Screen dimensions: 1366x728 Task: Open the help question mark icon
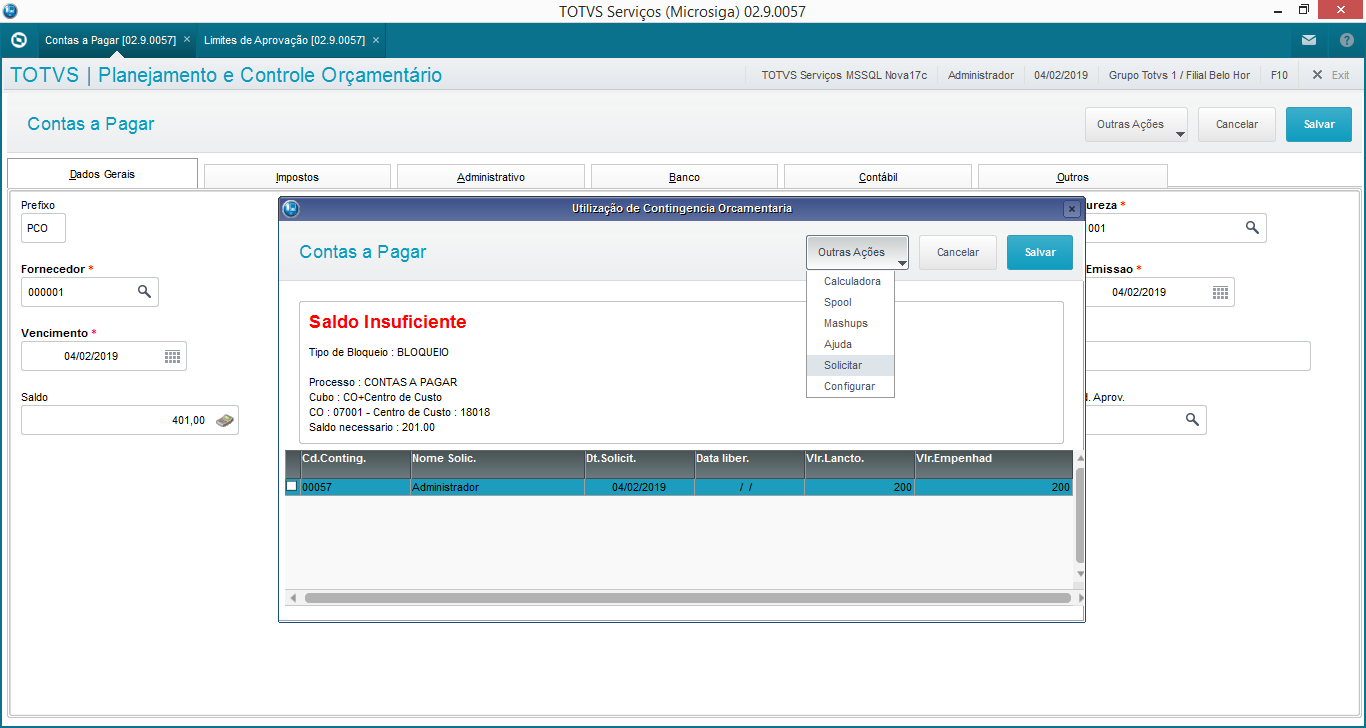(1346, 40)
